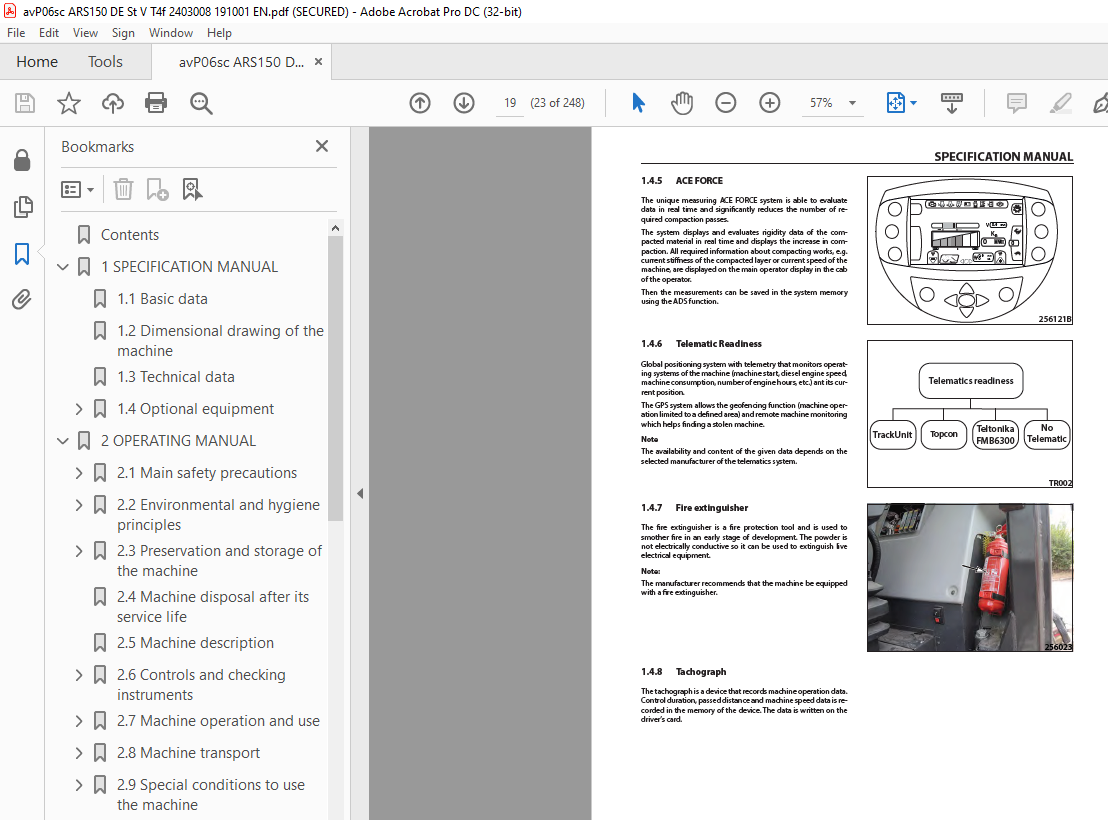Jump to 1.2 Dimensional drawing bookmark
This screenshot has height=820, width=1108.
(x=220, y=341)
